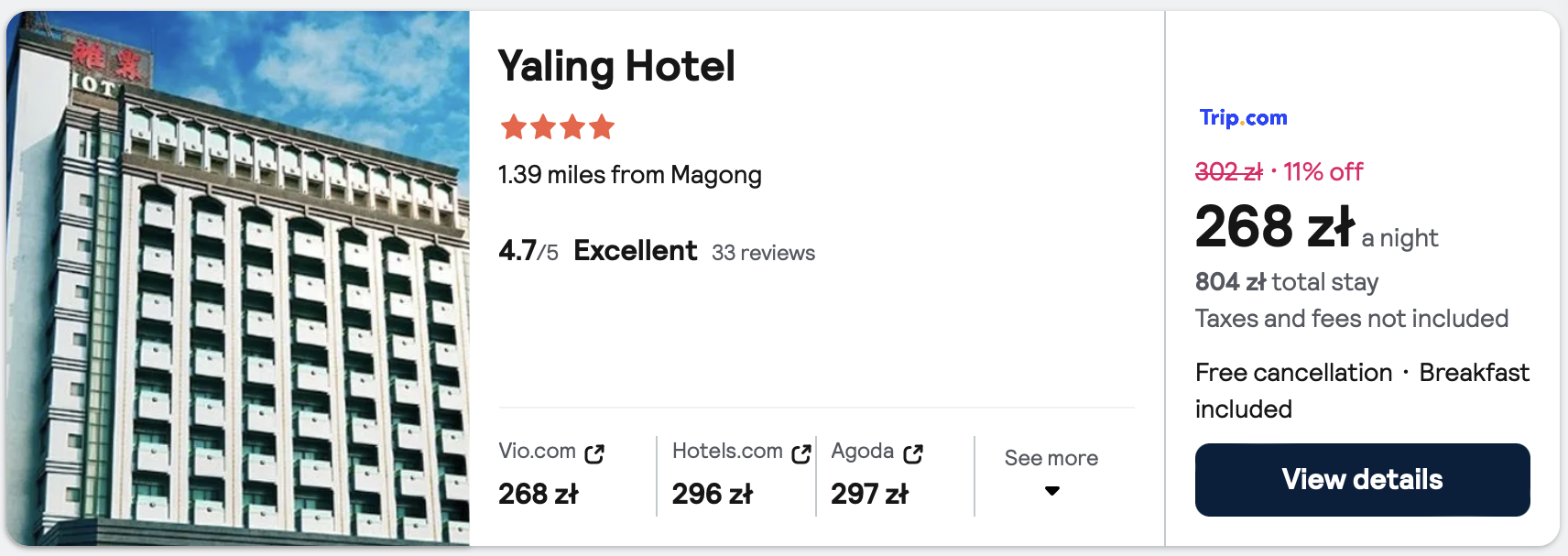This screenshot has height=556, width=1568.
Task: Click the 4.7/5 rating score
Action: (528, 251)
